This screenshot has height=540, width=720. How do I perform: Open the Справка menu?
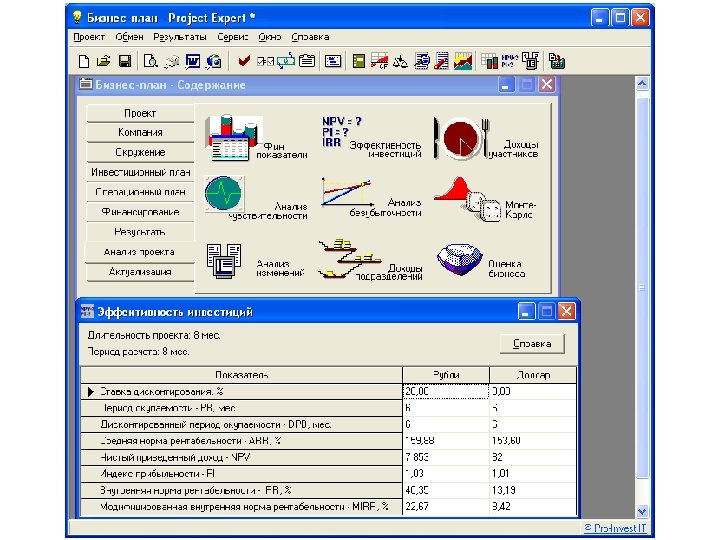[x=310, y=37]
